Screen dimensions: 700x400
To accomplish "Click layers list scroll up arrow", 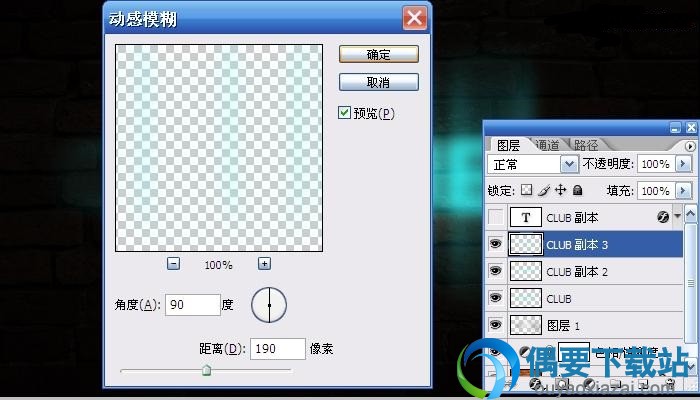I will coord(690,215).
